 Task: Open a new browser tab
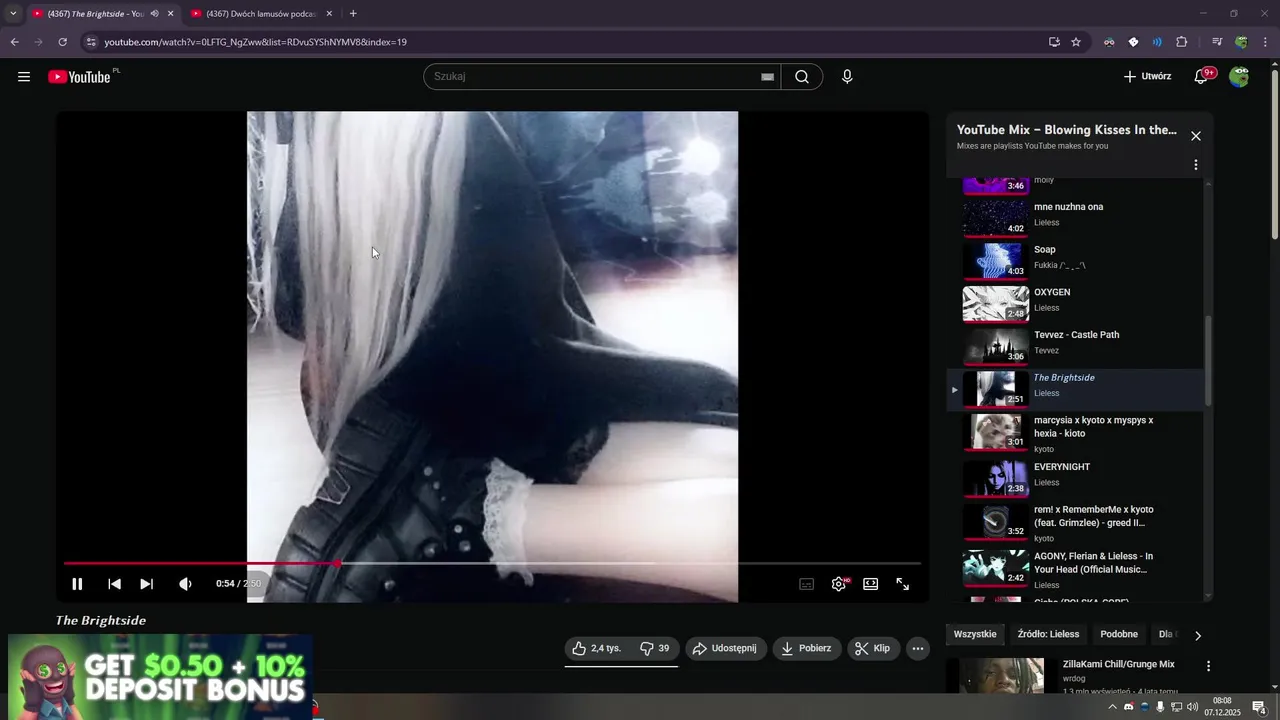353,14
